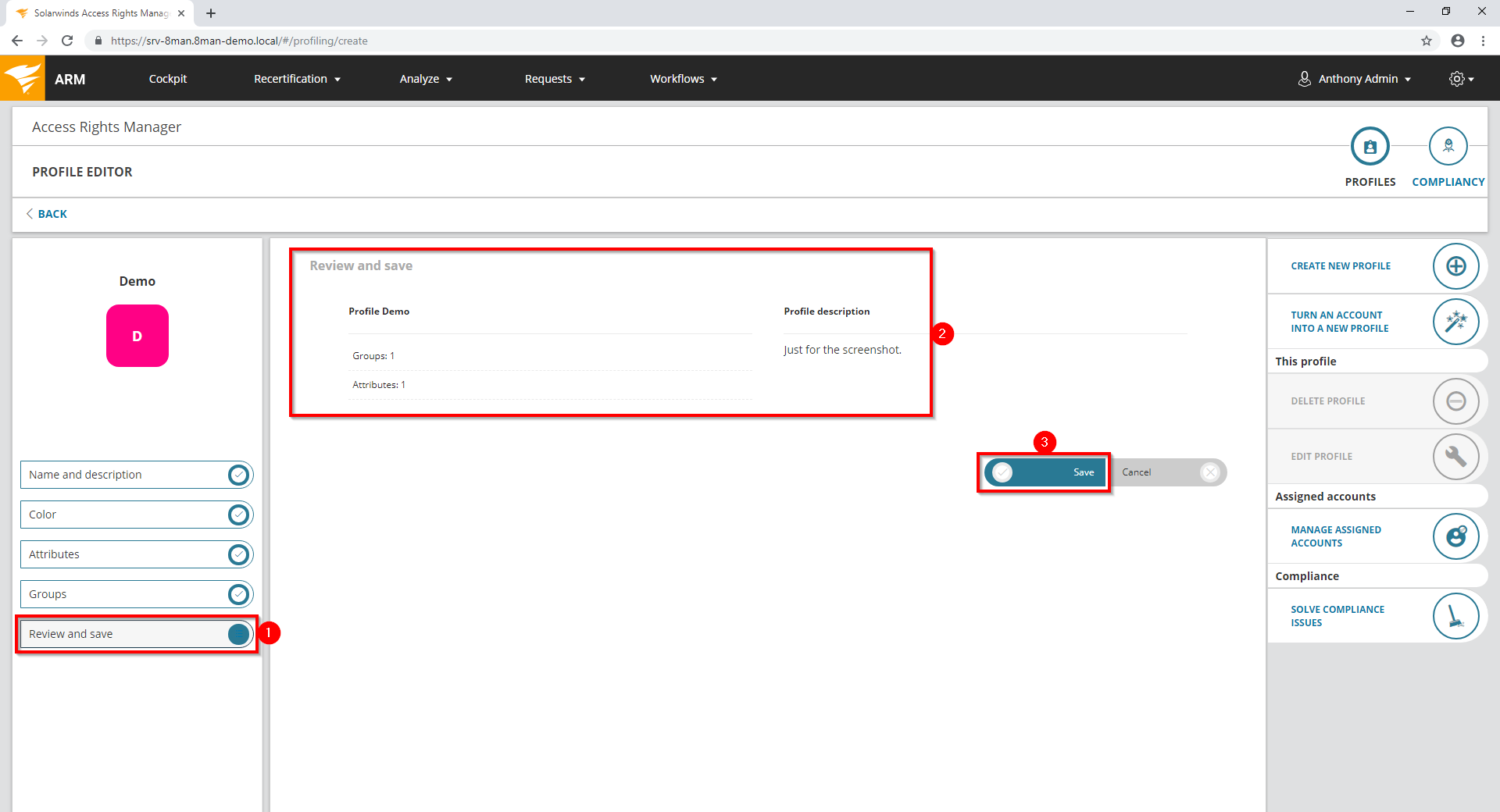Open the Cockpit menu item
This screenshot has width=1500, height=812.
pos(167,79)
